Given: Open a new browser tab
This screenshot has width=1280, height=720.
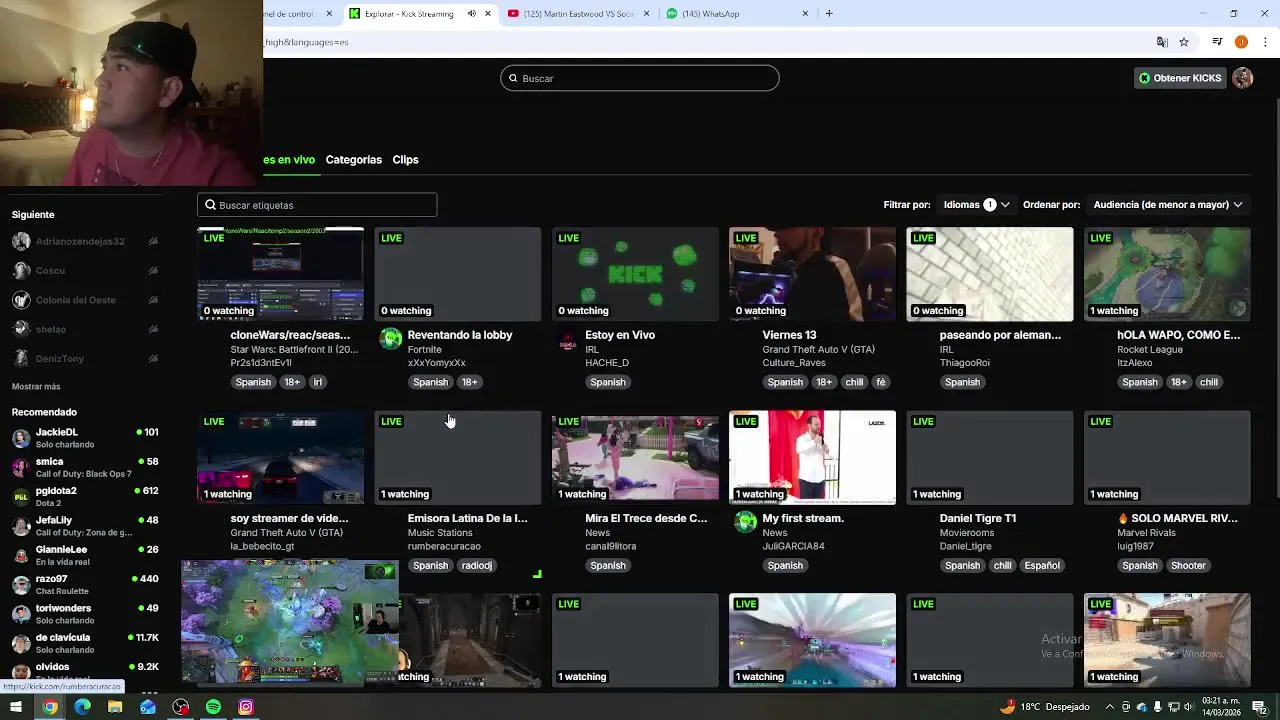Looking at the screenshot, I should tap(829, 14).
